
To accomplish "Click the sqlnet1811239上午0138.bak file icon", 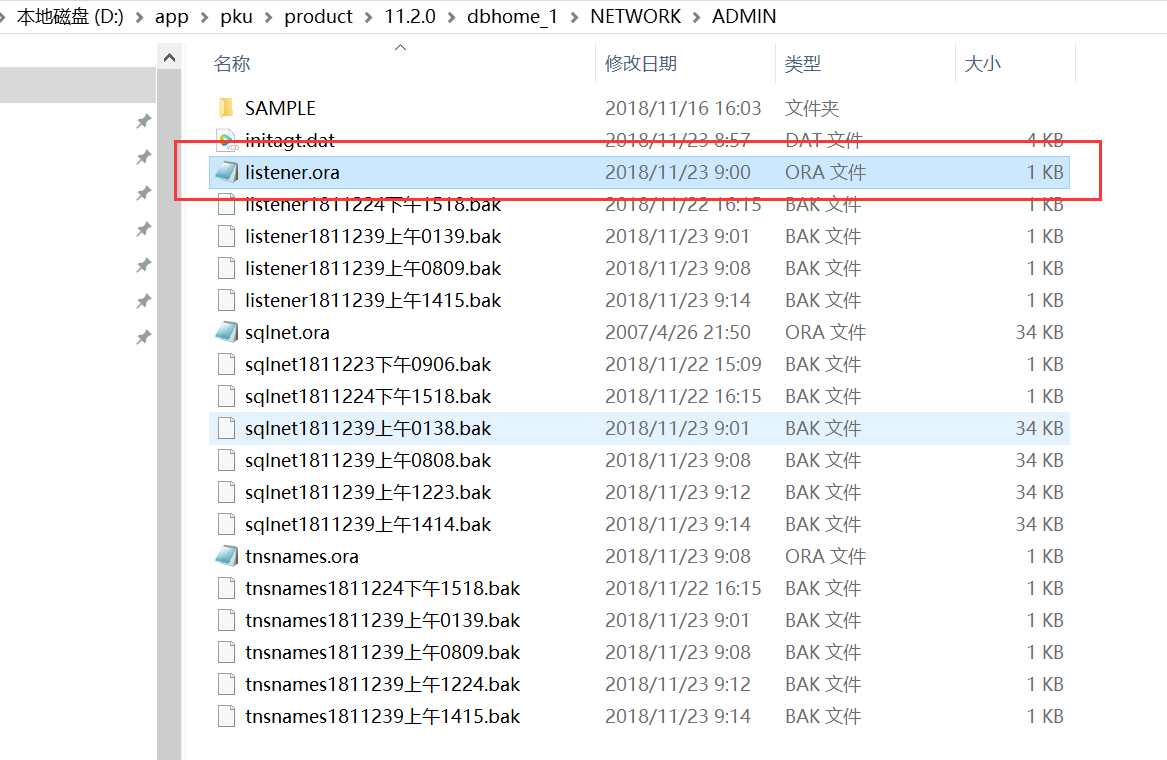I will (226, 429).
